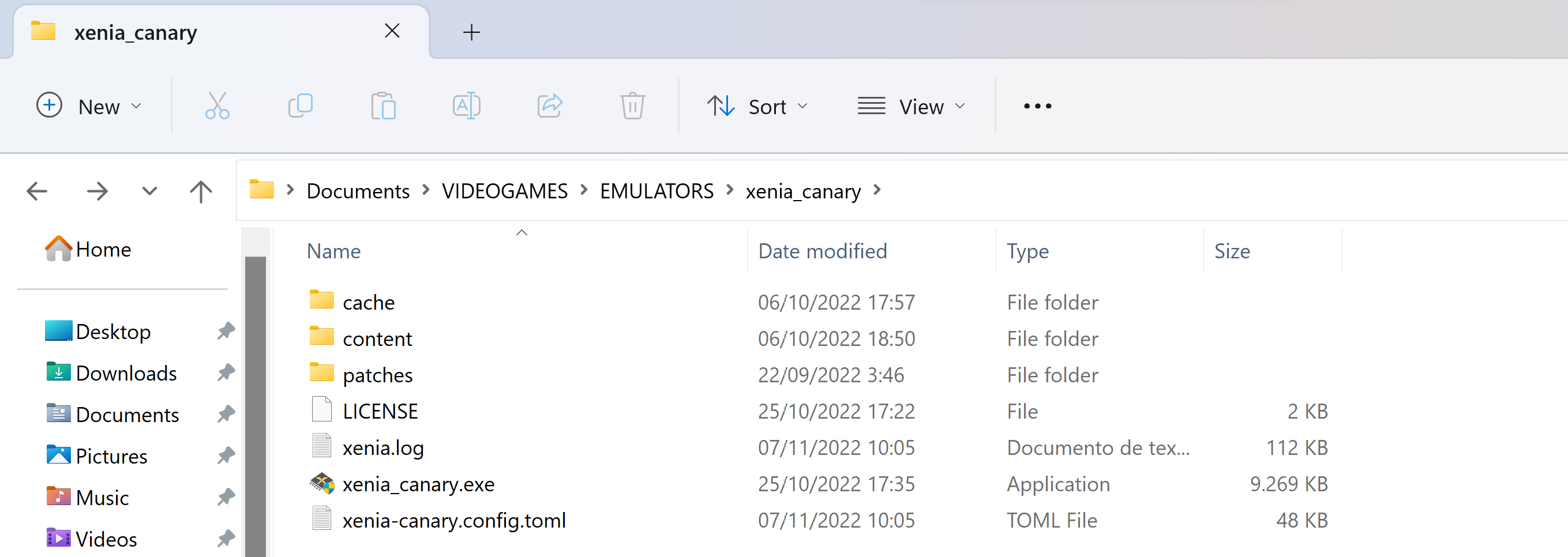Viewport: 1568px width, 557px height.
Task: Click xenia_canary in breadcrumb path
Action: click(804, 191)
